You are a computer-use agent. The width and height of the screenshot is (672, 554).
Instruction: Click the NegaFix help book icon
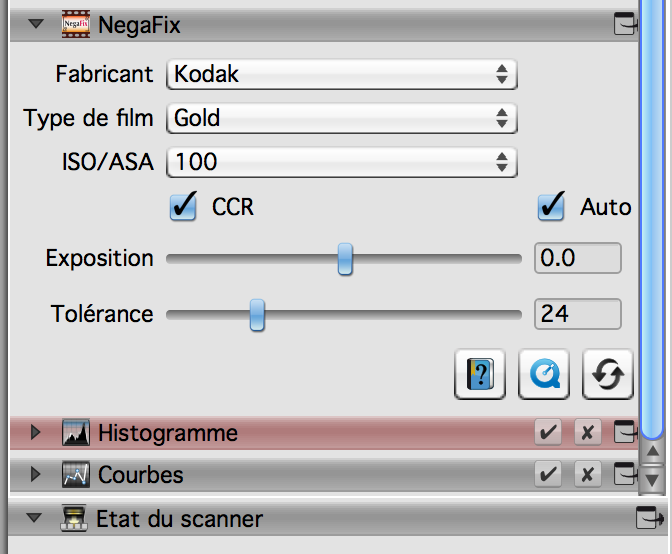(481, 374)
